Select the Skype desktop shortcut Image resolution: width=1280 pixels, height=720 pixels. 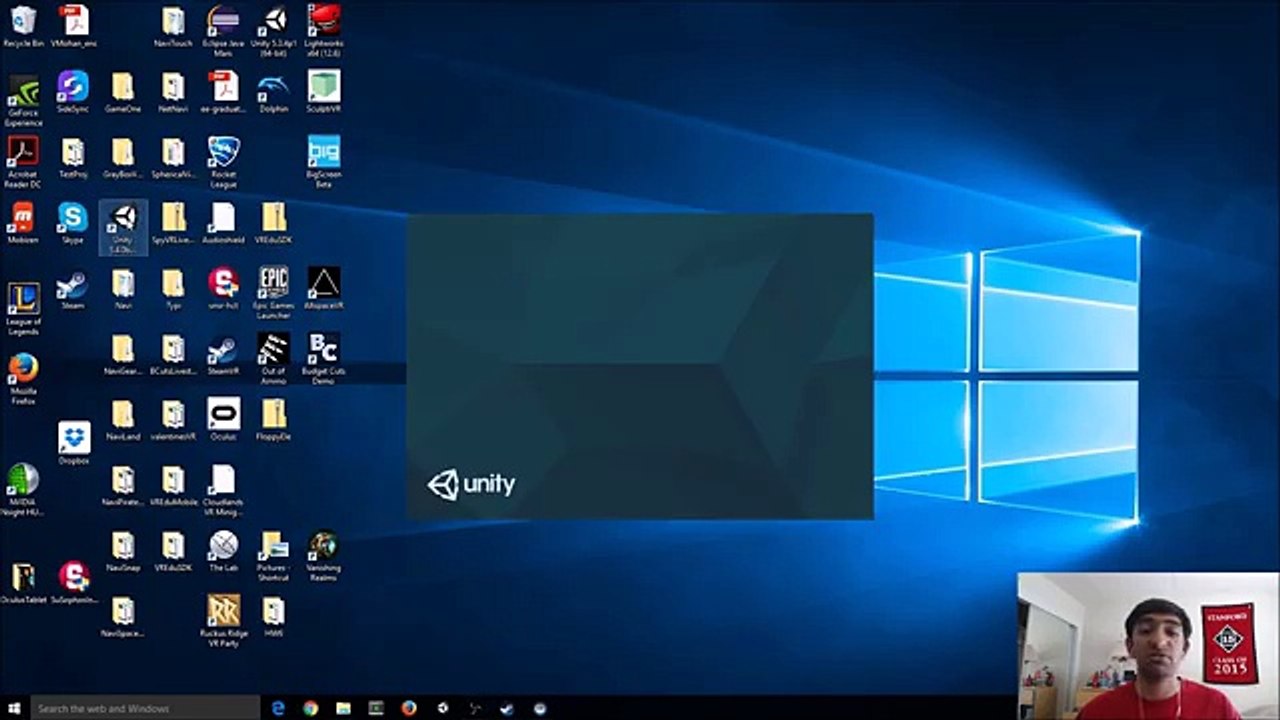pyautogui.click(x=73, y=223)
